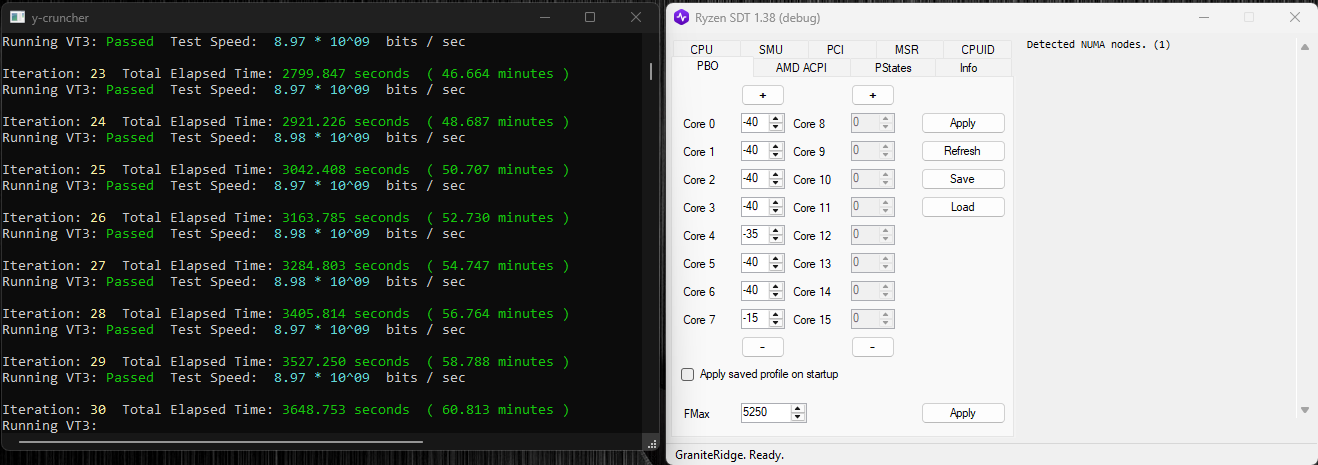Image resolution: width=1318 pixels, height=465 pixels.
Task: Click the Save profile button
Action: coord(963,179)
